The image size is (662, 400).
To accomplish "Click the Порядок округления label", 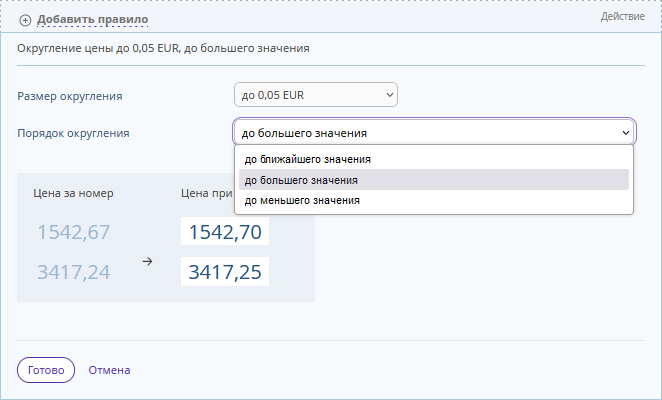I will [73, 133].
